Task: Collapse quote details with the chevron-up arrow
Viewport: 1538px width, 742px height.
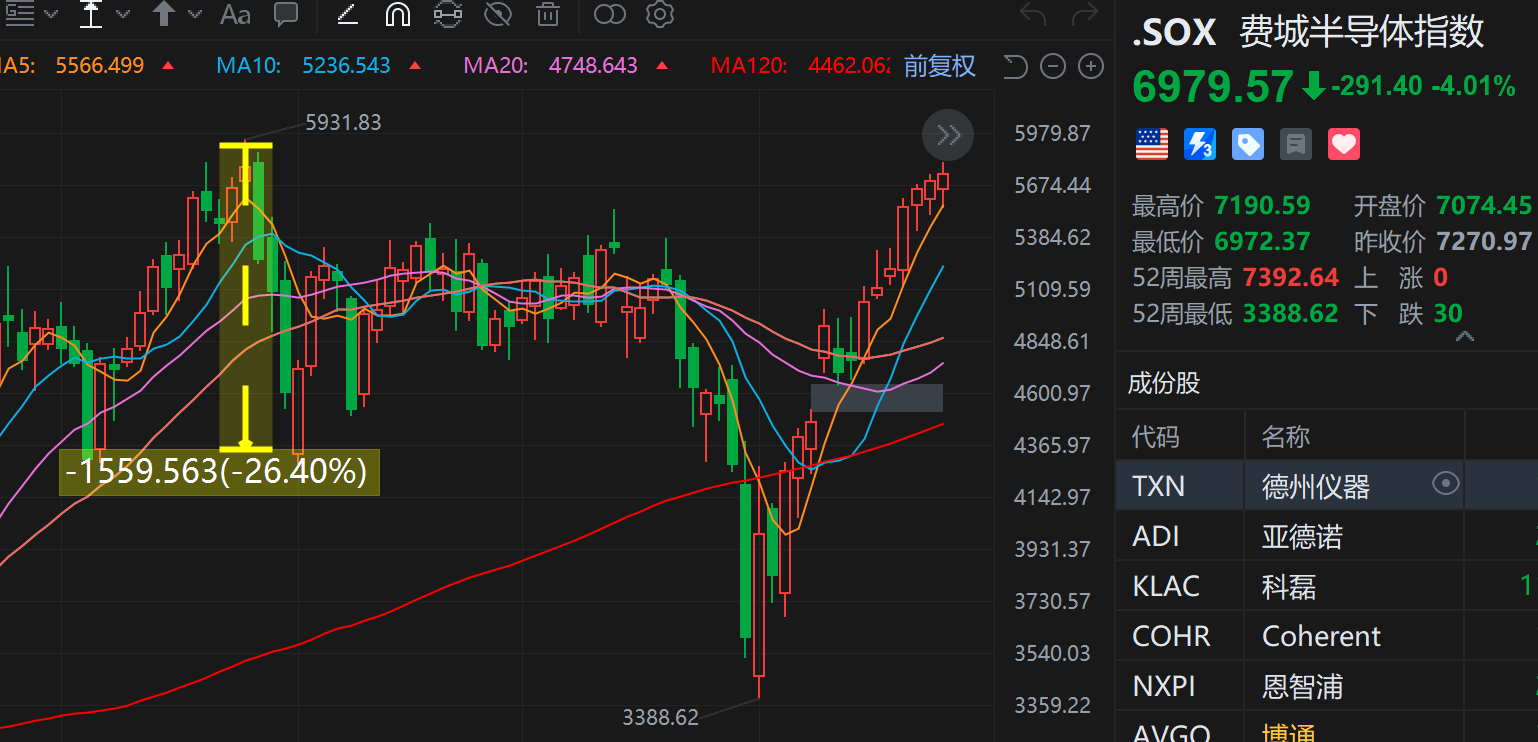Action: [x=1464, y=338]
